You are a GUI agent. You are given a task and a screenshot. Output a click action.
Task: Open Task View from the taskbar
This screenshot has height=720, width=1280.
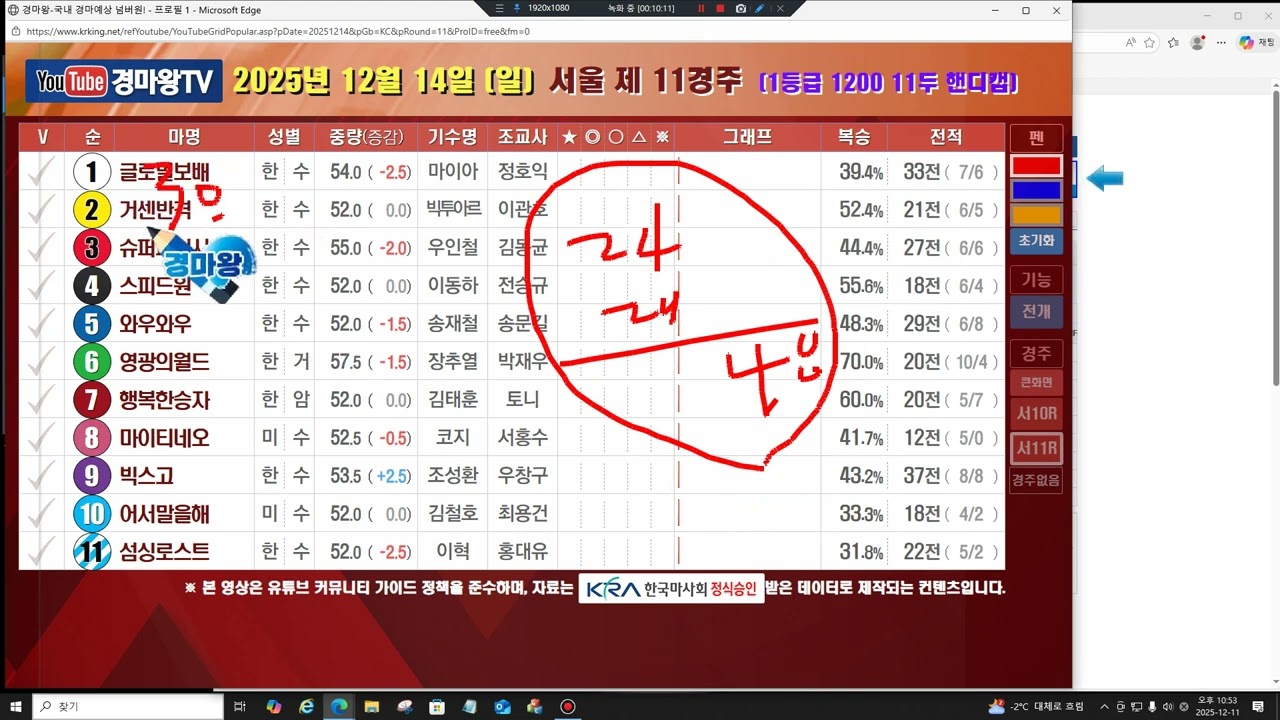tap(240, 706)
